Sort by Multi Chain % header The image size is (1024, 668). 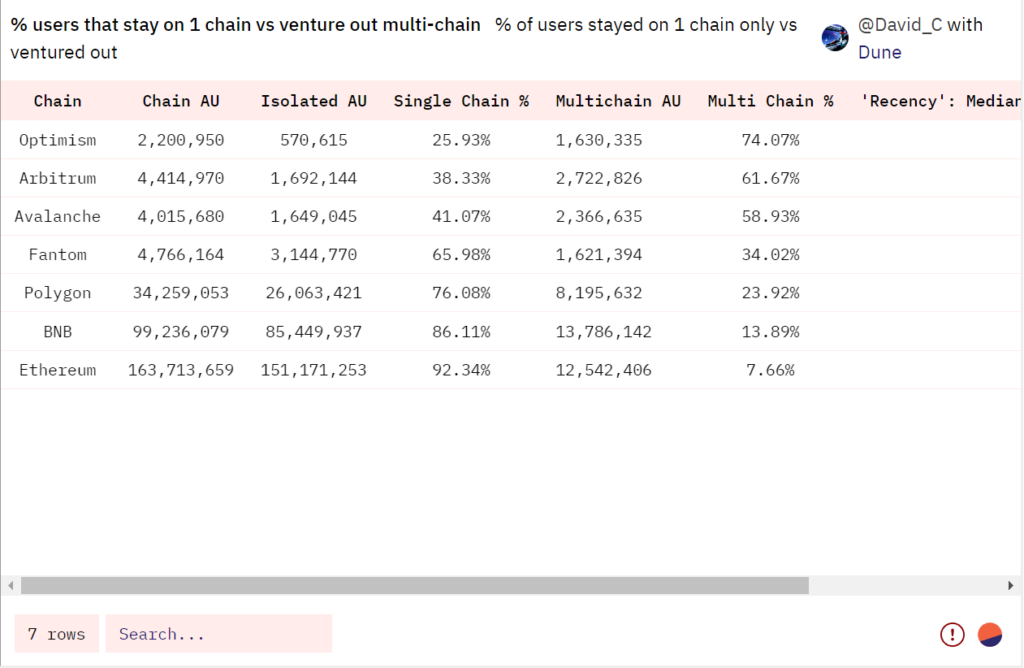(x=770, y=101)
